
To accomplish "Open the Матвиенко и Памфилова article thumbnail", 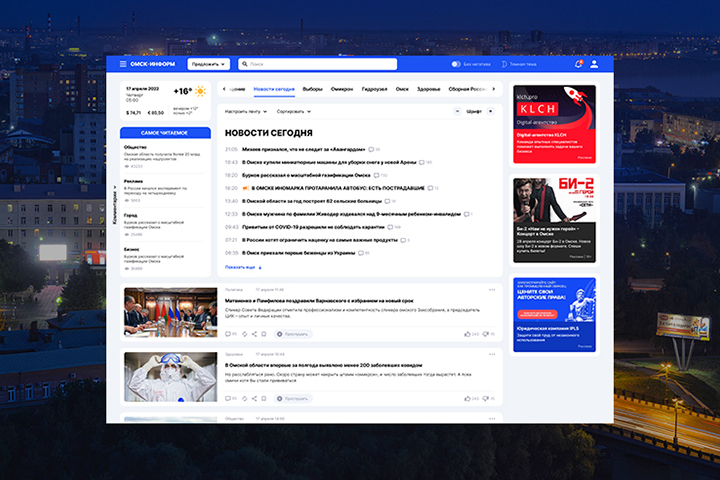I will coord(170,312).
